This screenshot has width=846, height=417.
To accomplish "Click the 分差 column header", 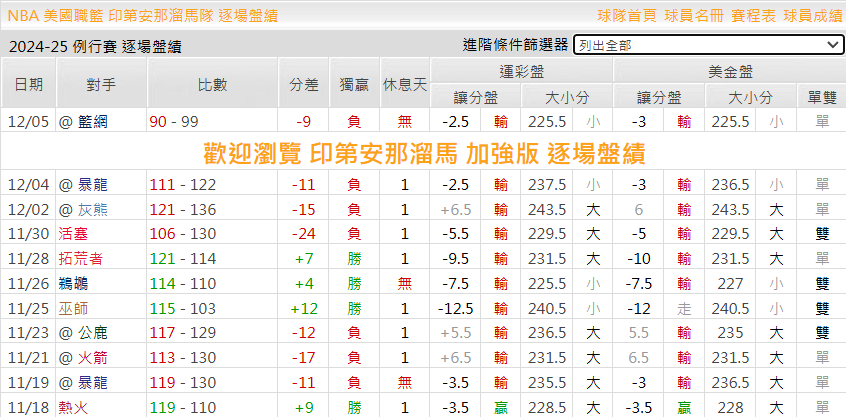I will coord(304,84).
